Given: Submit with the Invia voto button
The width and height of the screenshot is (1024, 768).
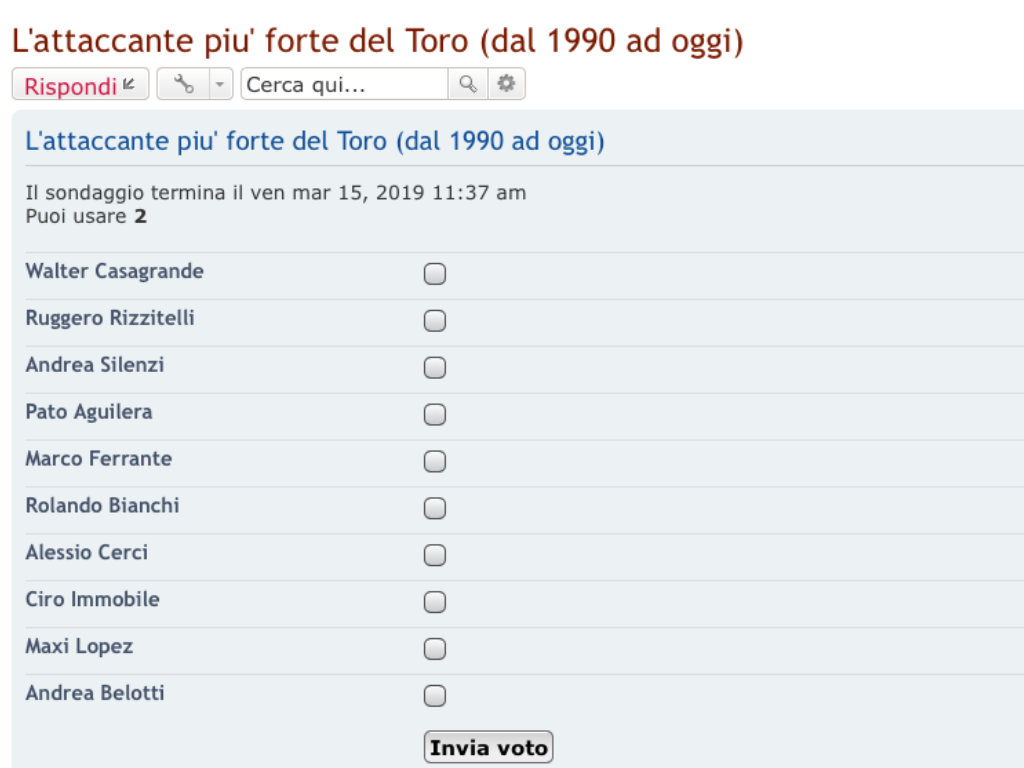Looking at the screenshot, I should coord(488,747).
